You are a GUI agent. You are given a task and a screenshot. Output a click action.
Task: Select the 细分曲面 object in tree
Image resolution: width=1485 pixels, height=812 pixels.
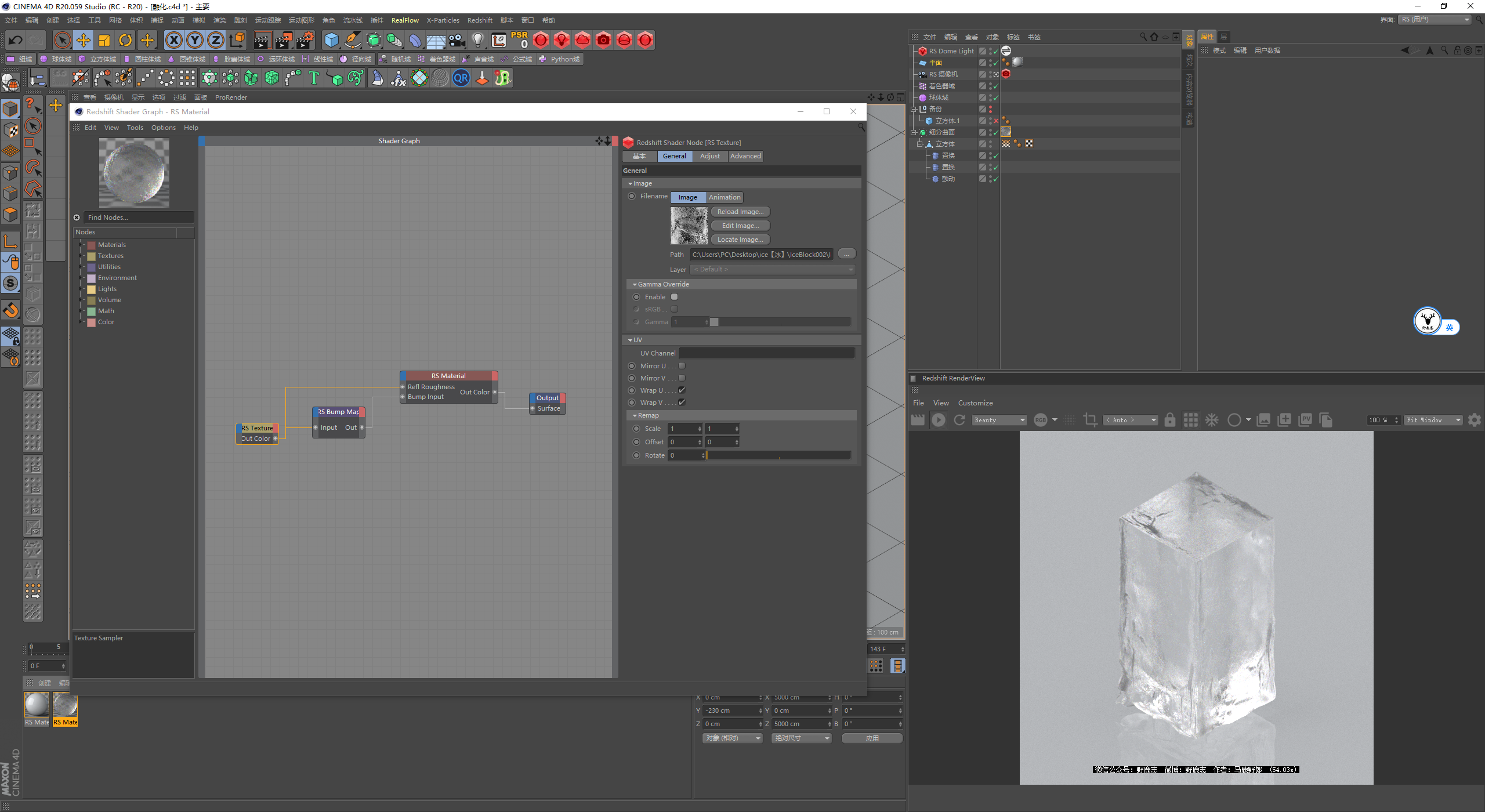942,132
